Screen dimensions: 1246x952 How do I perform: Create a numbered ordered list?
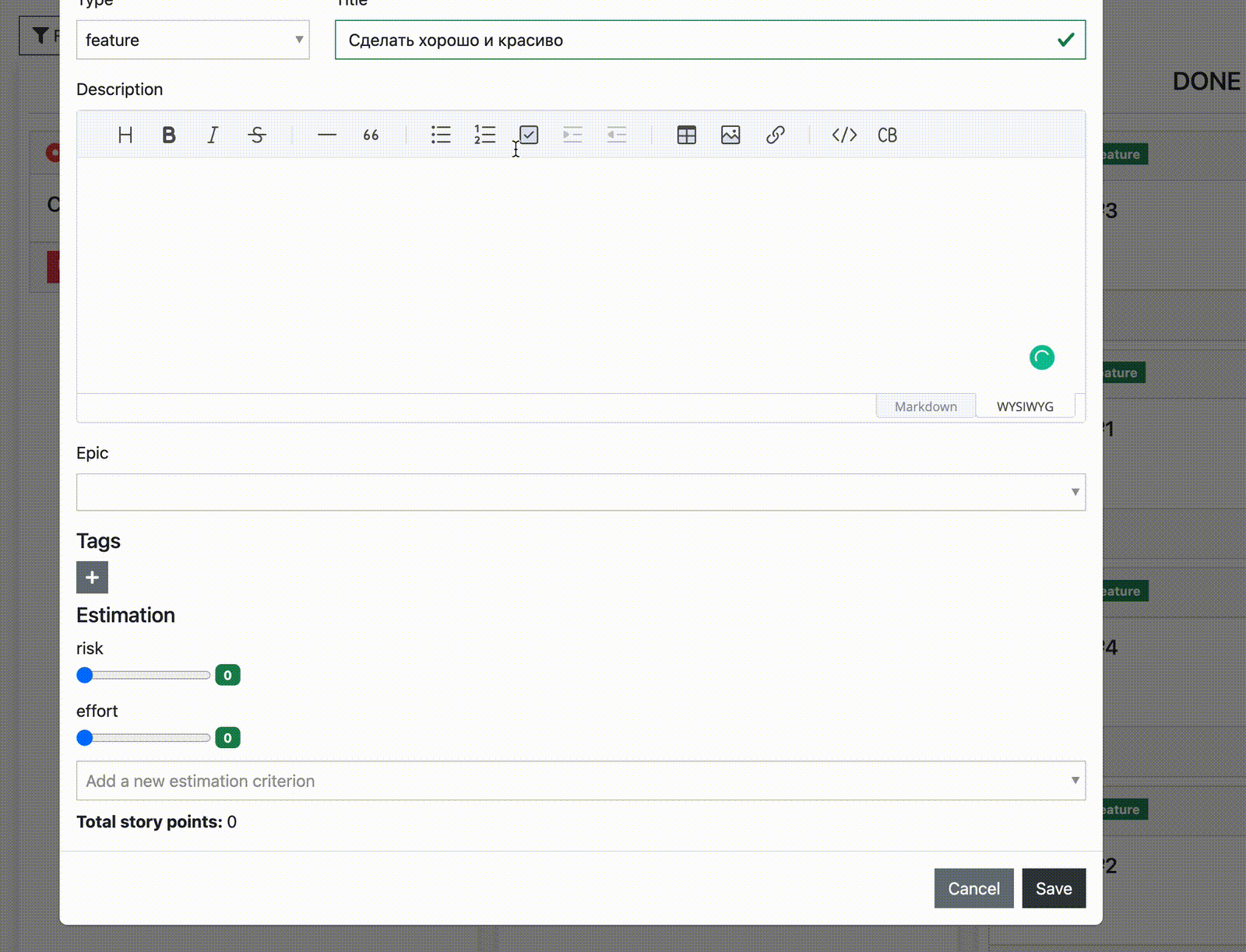coord(484,135)
